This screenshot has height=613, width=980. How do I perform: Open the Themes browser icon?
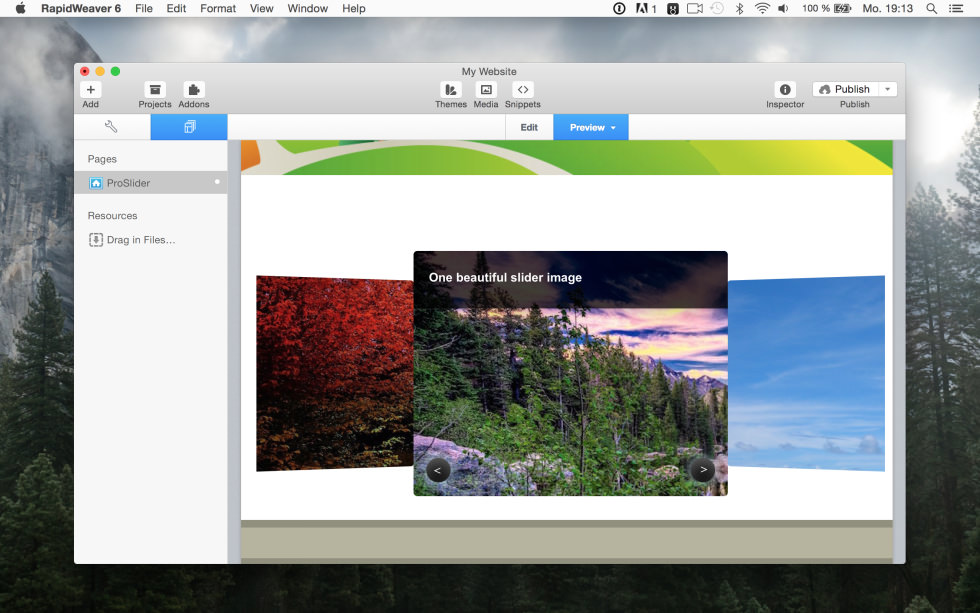[451, 90]
